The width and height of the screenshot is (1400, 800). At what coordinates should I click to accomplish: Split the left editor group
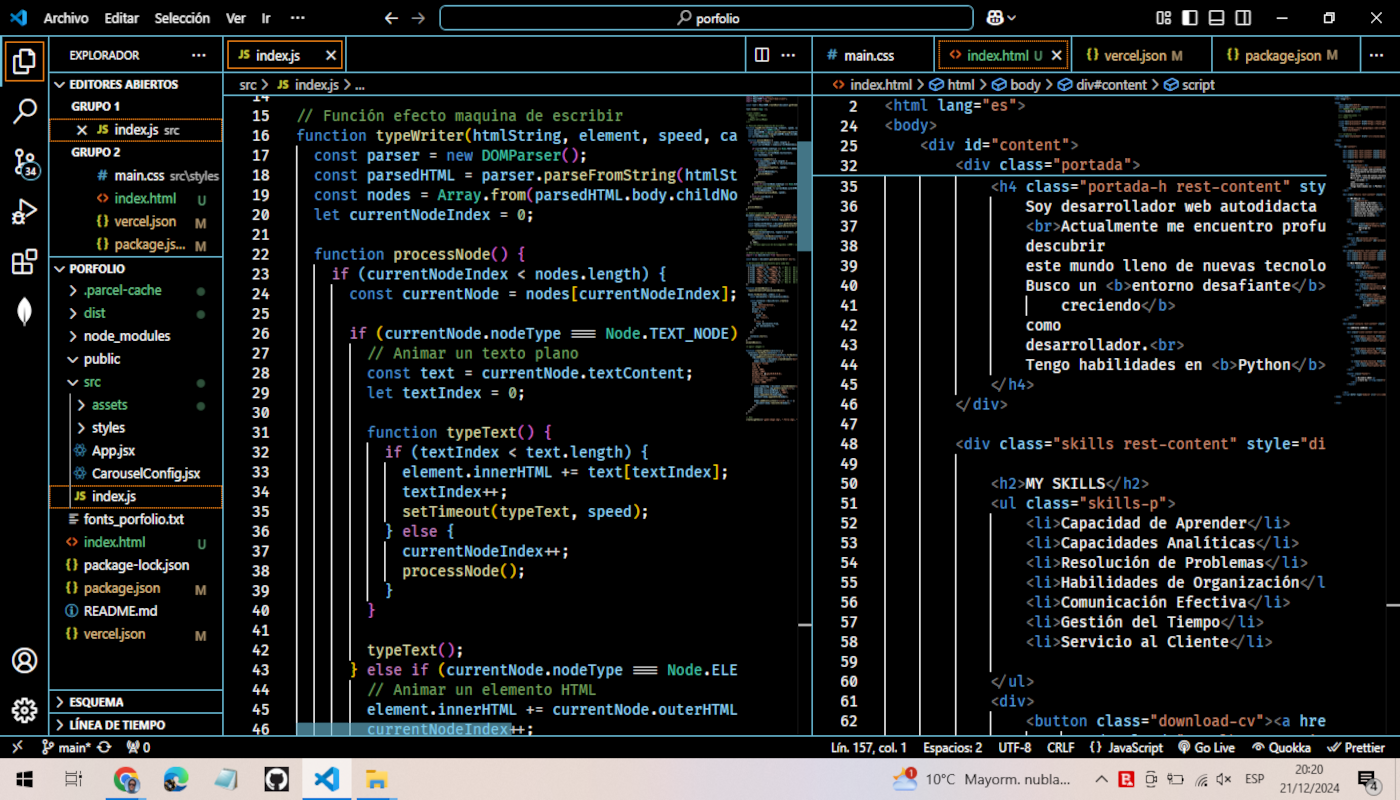[x=762, y=55]
